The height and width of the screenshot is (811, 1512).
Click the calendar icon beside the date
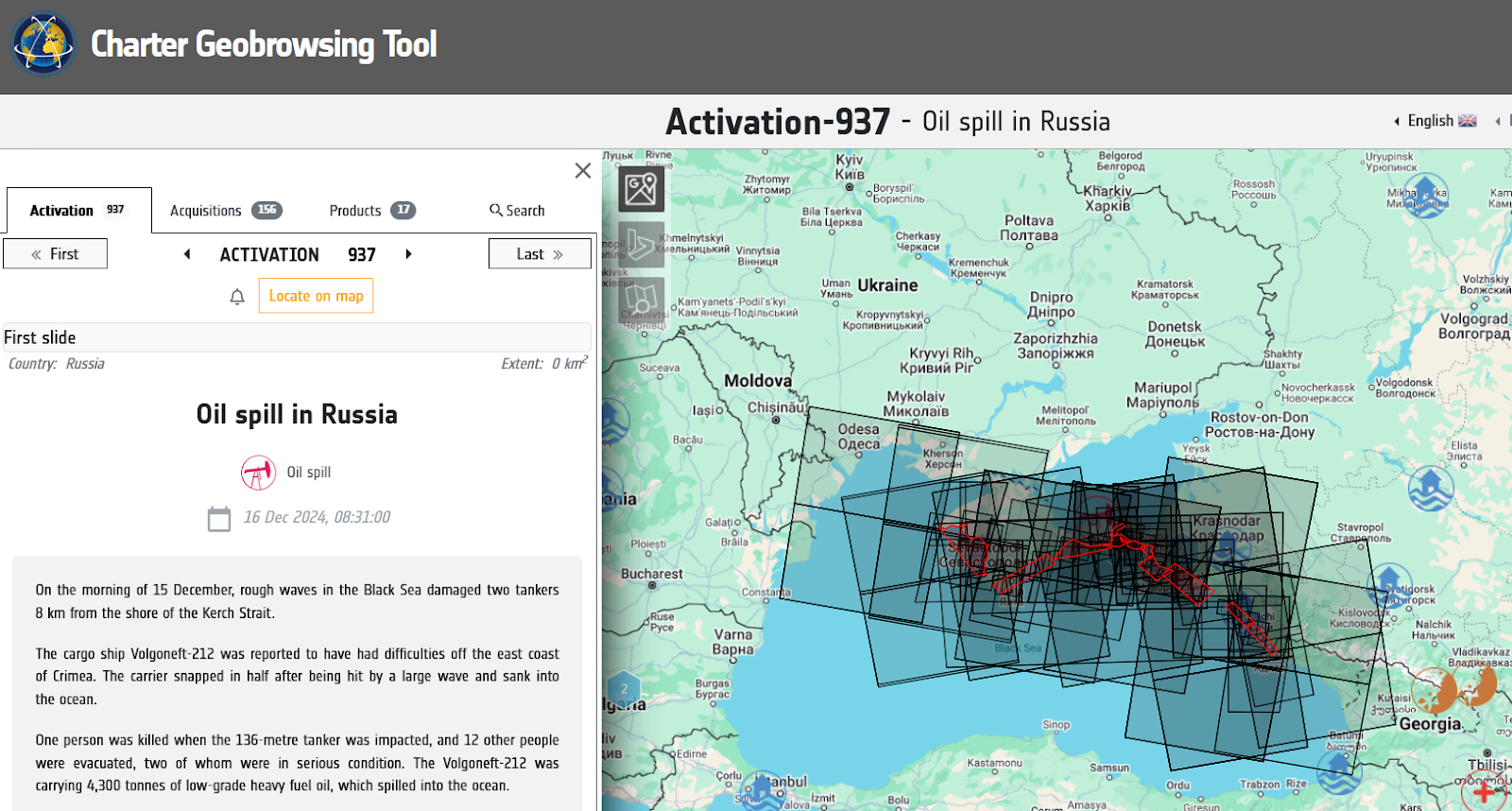click(x=219, y=519)
